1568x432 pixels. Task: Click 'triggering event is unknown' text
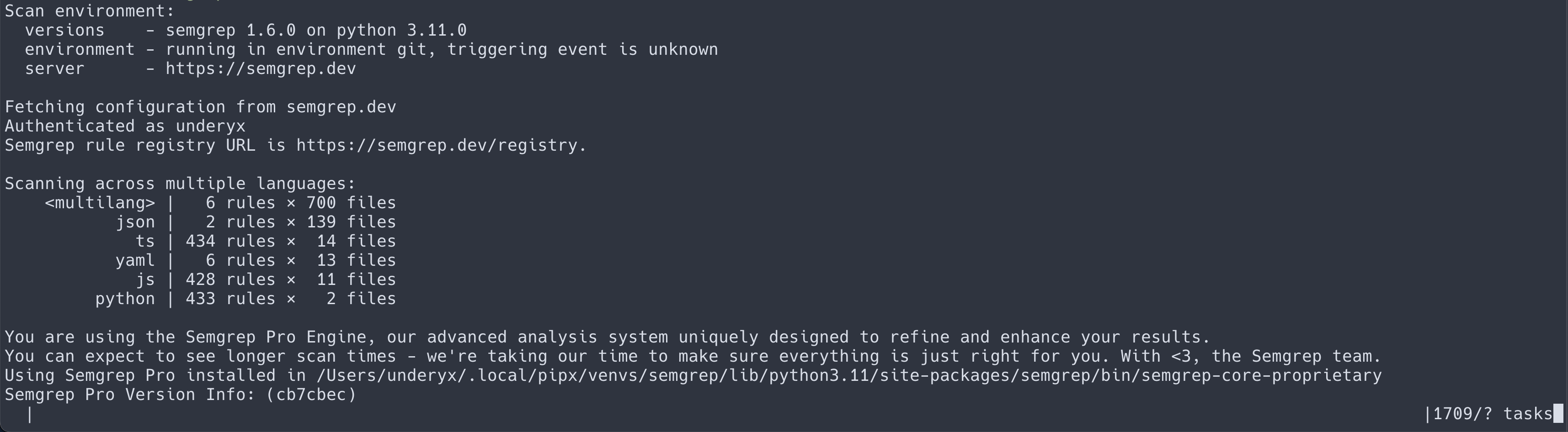point(582,49)
